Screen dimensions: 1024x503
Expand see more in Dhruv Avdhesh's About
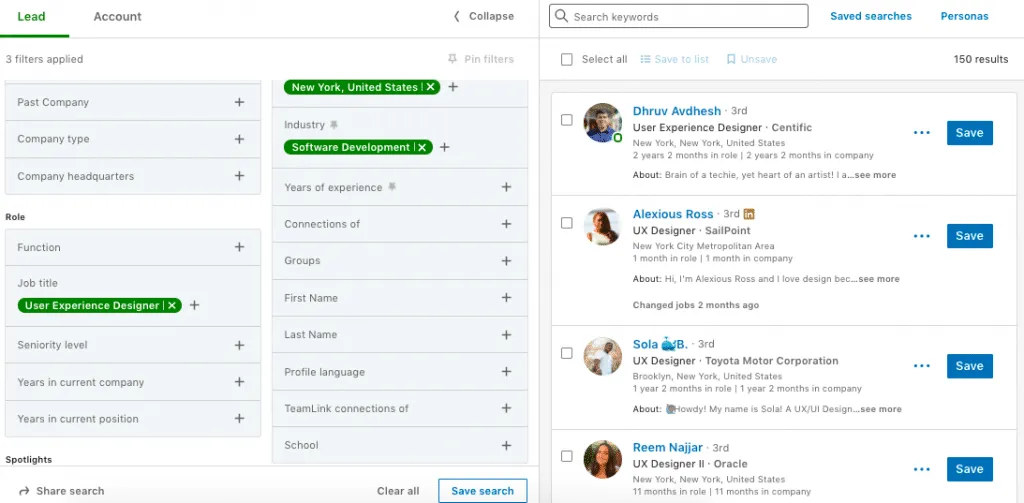(875, 175)
